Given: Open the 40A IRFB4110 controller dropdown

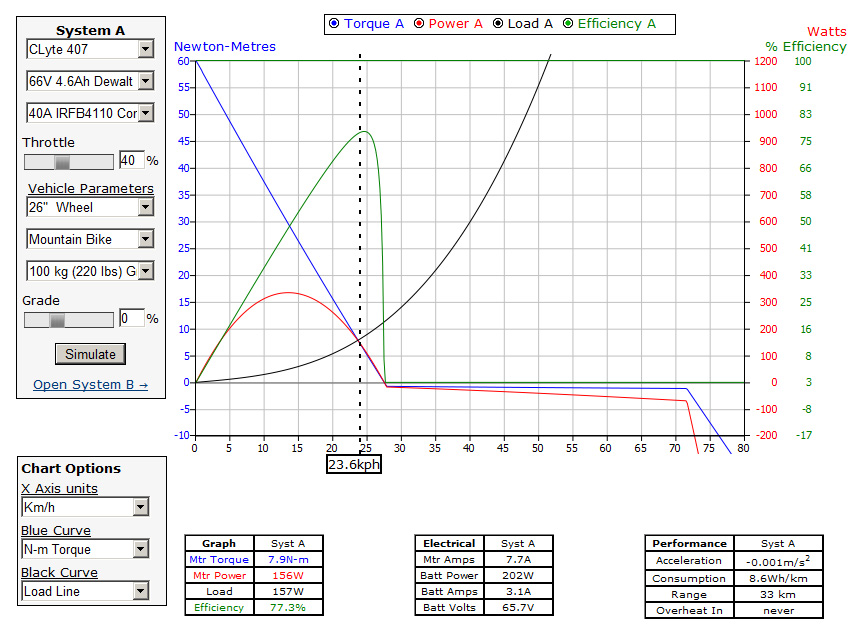Looking at the screenshot, I should point(90,113).
